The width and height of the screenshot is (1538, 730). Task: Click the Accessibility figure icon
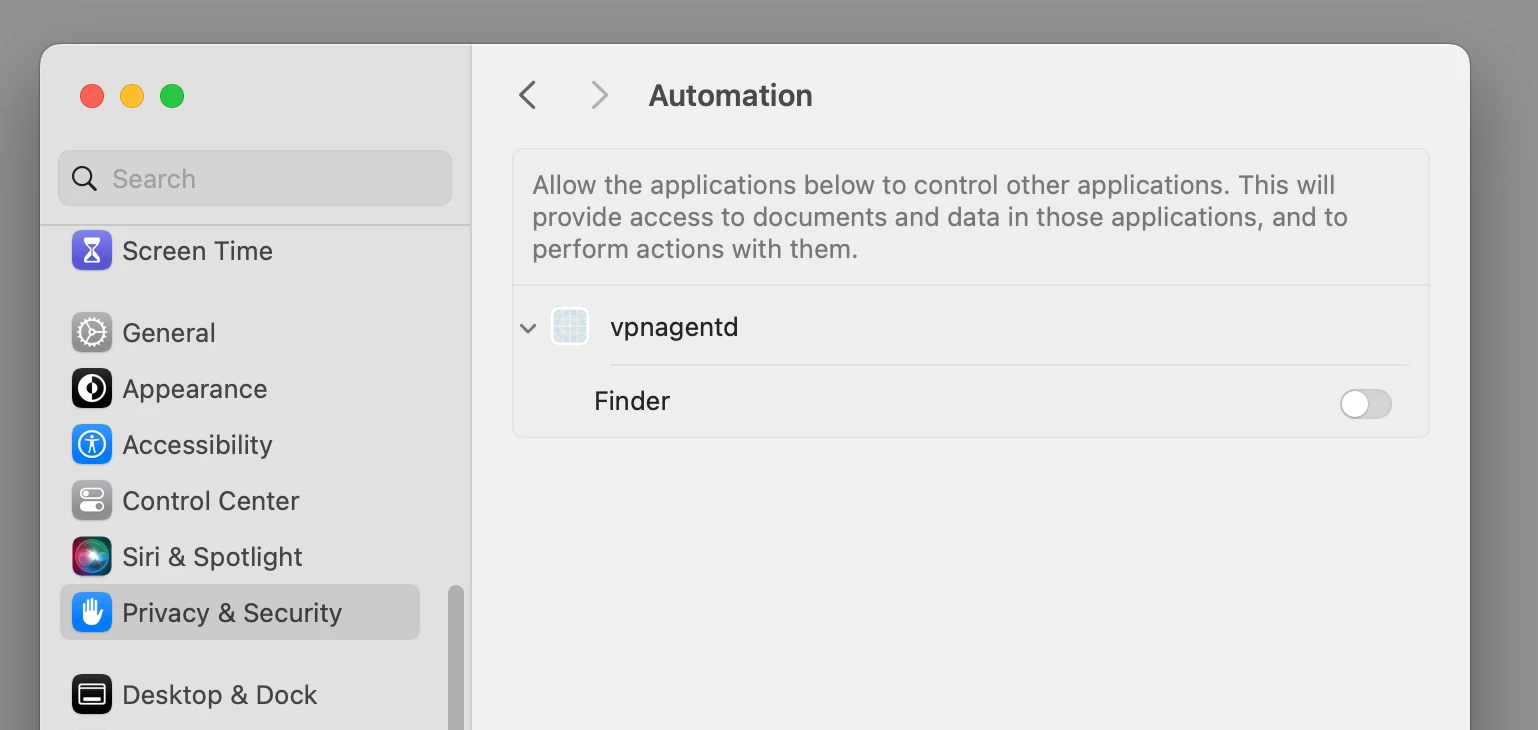click(x=92, y=444)
